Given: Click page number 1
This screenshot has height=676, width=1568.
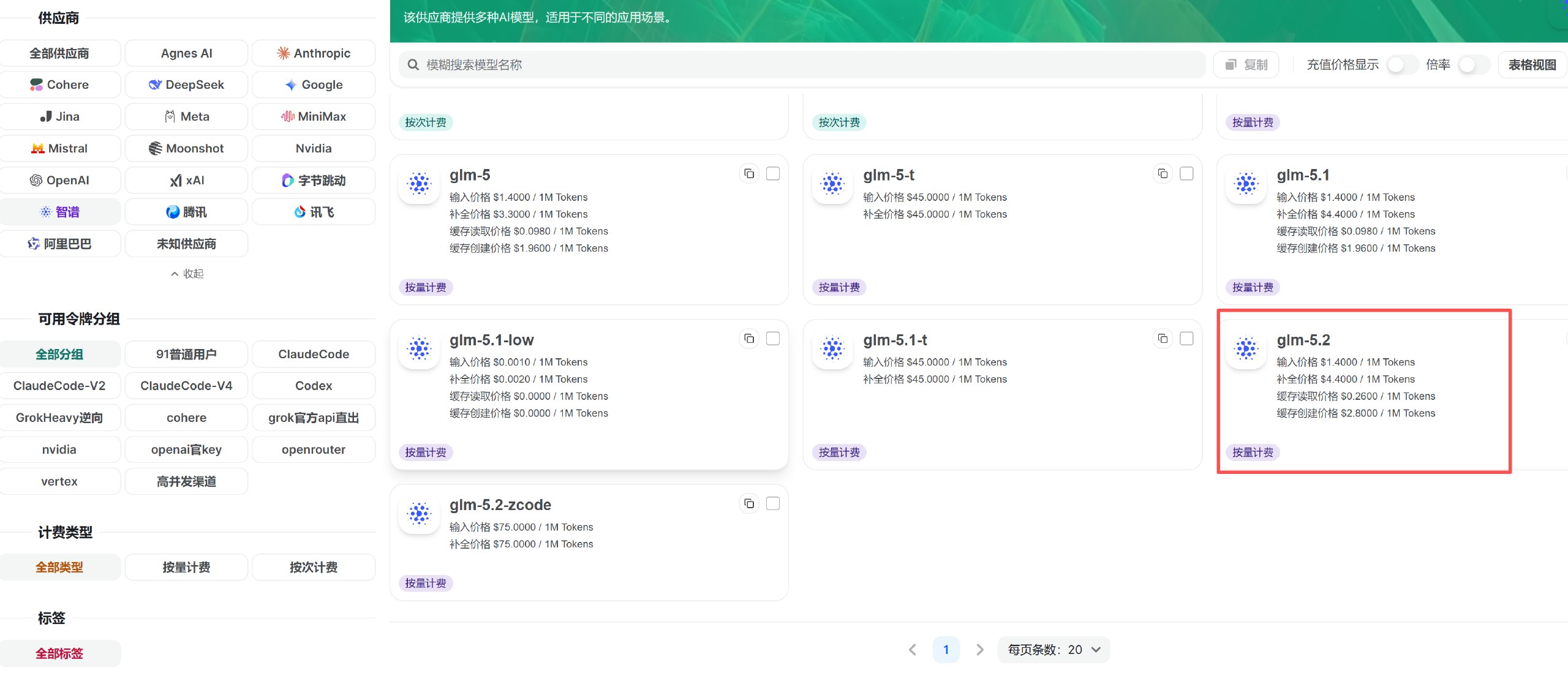Looking at the screenshot, I should [x=946, y=650].
